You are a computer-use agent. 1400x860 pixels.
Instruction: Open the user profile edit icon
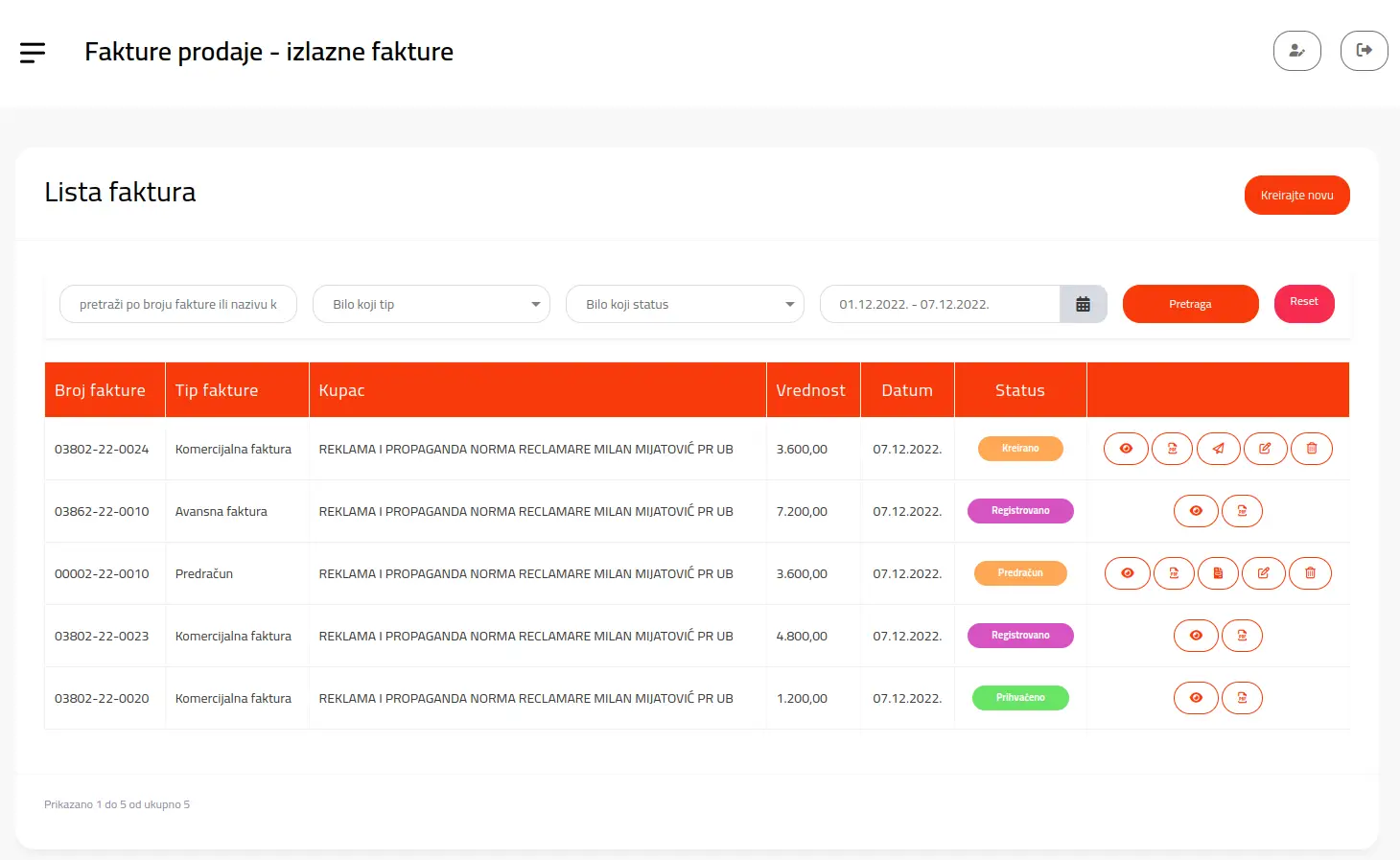1297,51
